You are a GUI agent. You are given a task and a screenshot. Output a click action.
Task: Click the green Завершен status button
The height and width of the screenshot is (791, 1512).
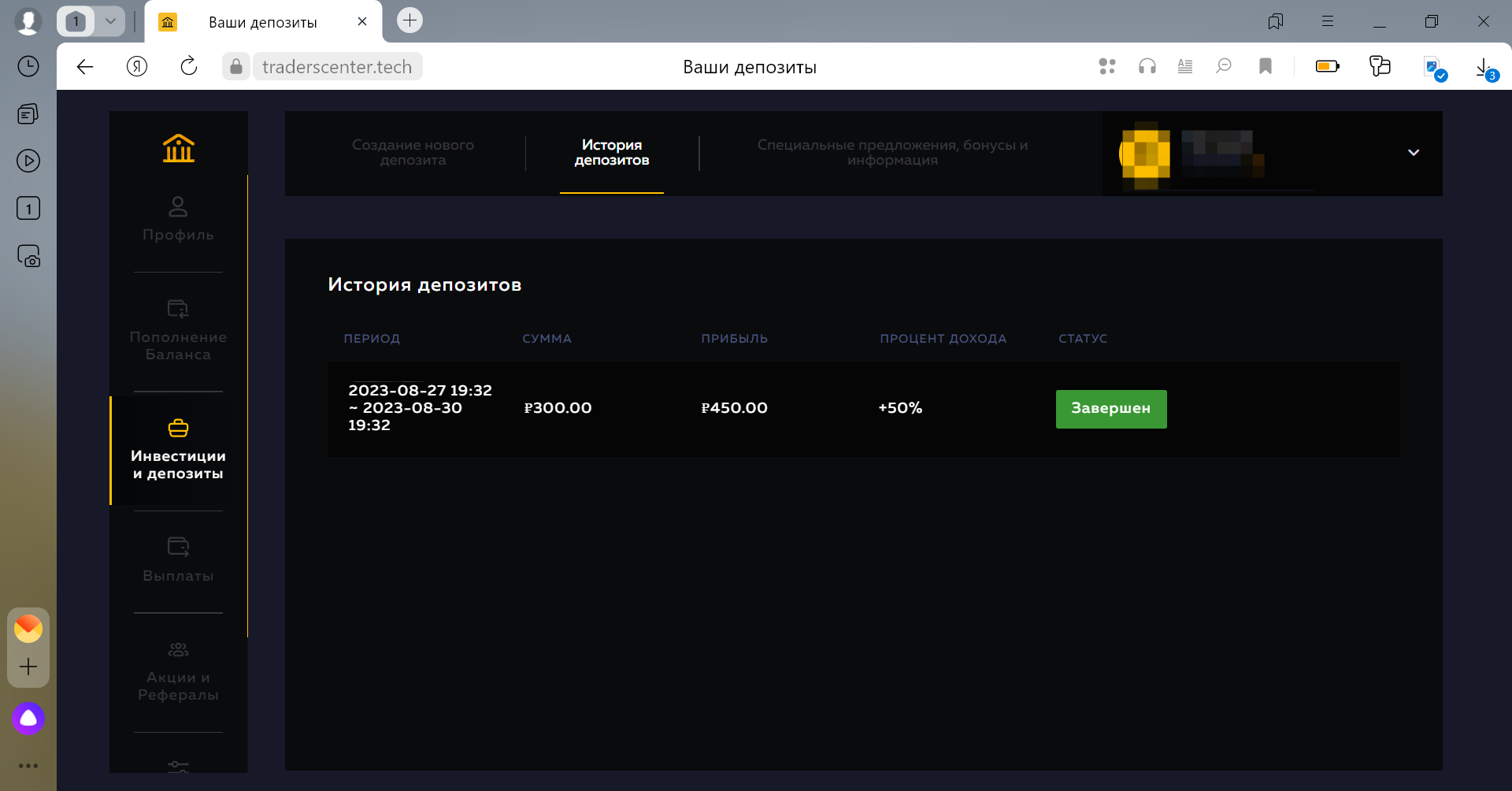click(1110, 409)
